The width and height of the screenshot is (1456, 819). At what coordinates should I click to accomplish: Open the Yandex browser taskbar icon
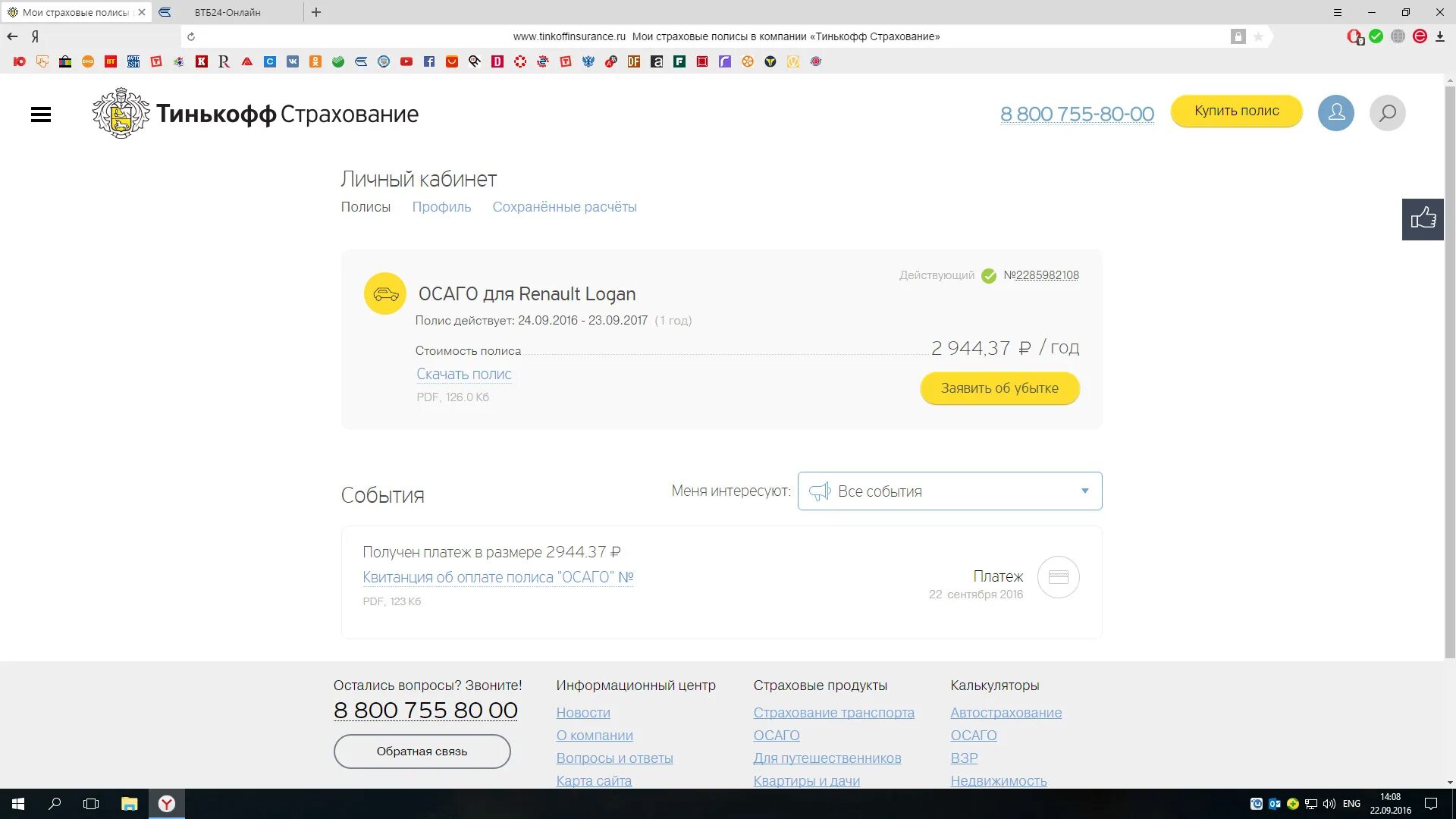pyautogui.click(x=167, y=804)
